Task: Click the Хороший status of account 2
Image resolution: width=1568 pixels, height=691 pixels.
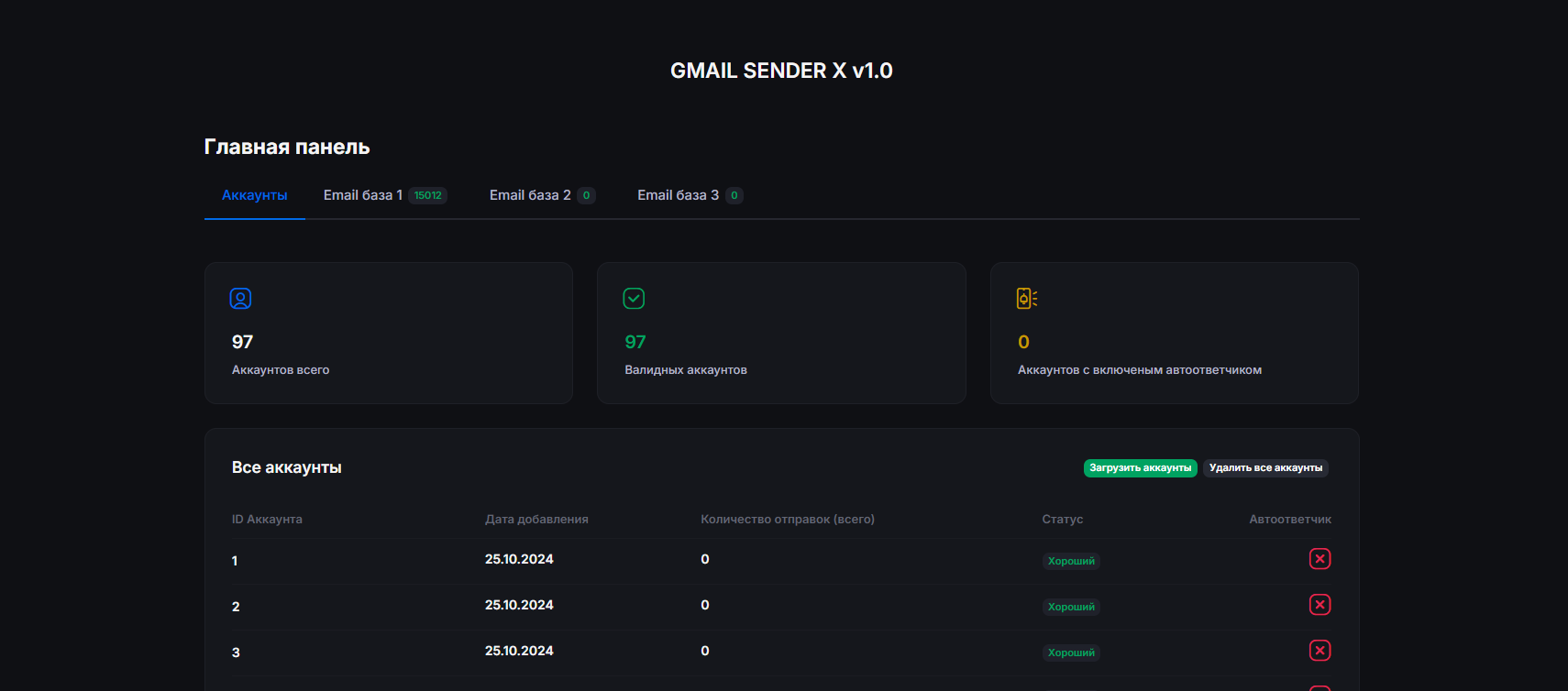Action: point(1071,607)
